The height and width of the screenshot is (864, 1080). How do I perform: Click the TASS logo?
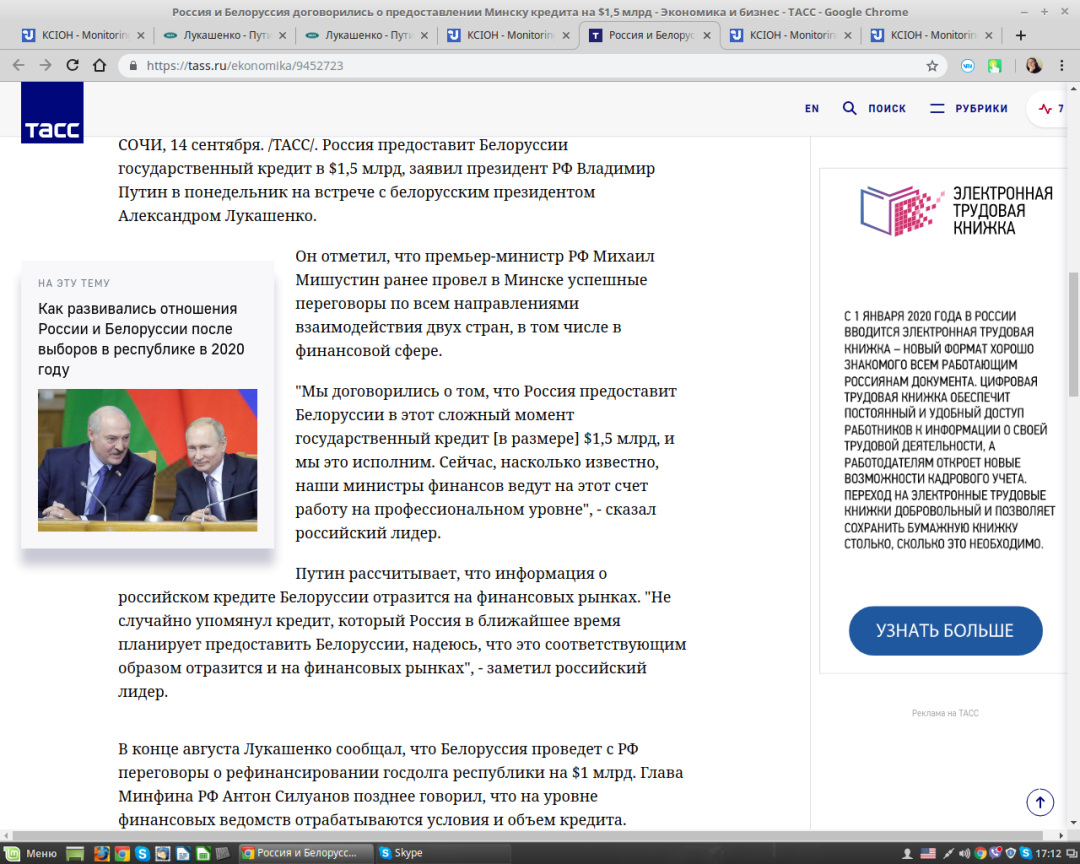(x=52, y=112)
